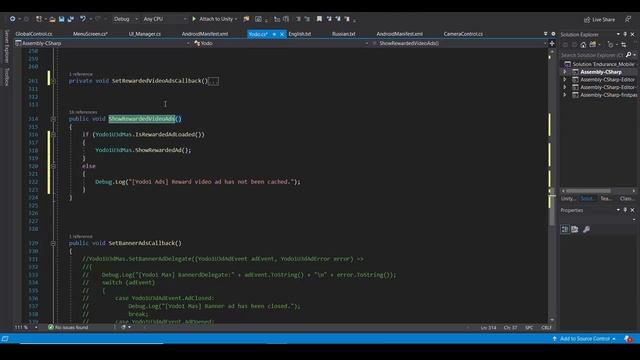Switch to the Team Explorer panel tab
Screen dimensions: 640x360
click(606, 199)
